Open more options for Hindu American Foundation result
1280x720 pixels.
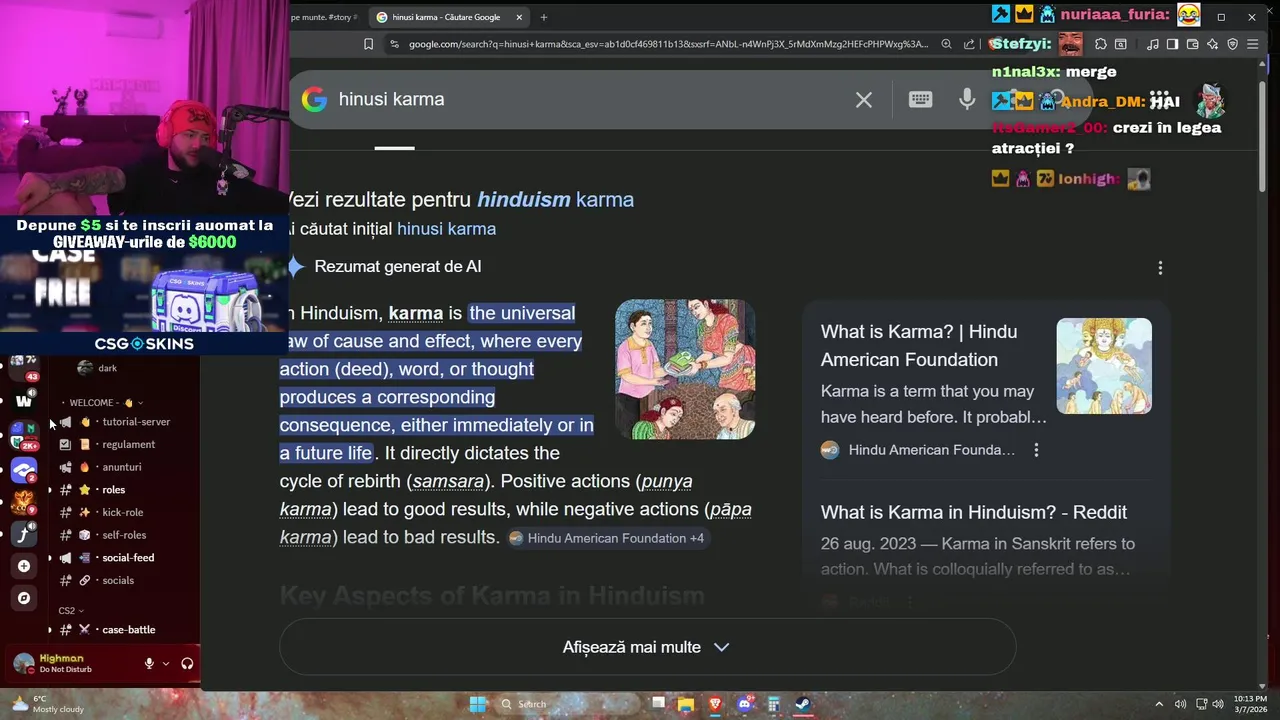click(1036, 450)
